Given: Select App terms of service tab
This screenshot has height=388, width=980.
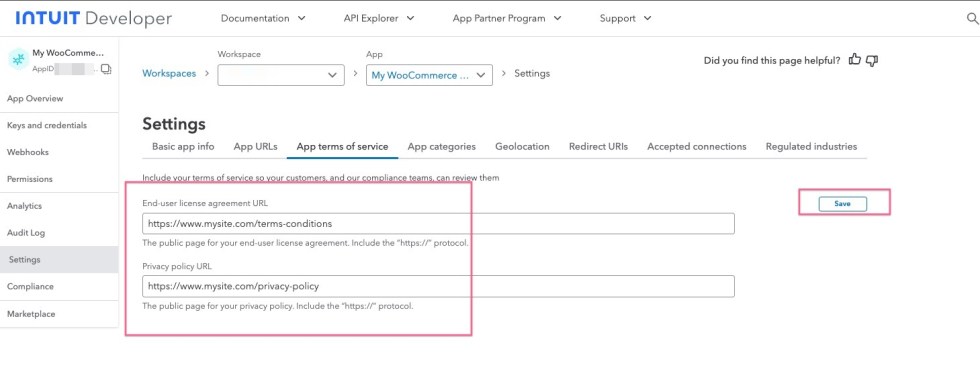Looking at the screenshot, I should point(342,147).
